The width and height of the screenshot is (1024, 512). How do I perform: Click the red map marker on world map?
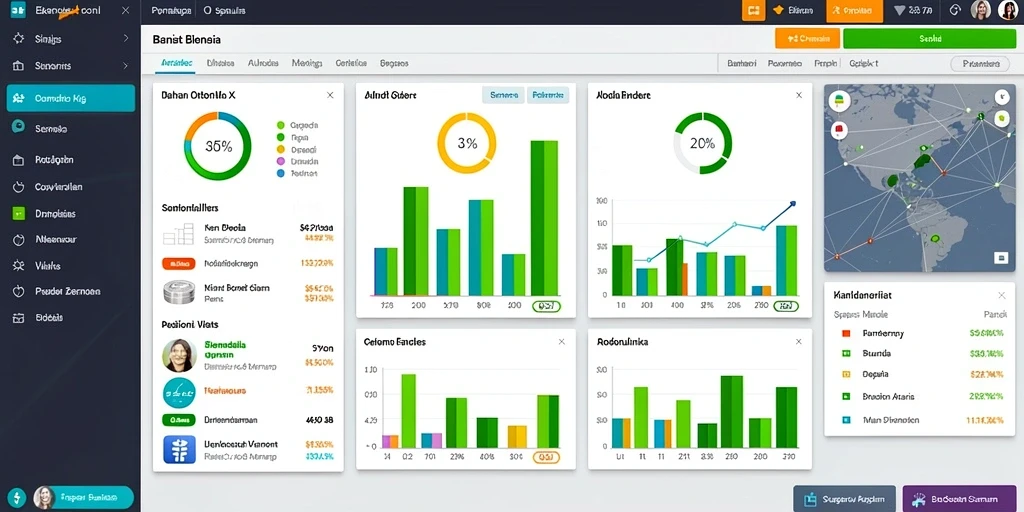839,130
